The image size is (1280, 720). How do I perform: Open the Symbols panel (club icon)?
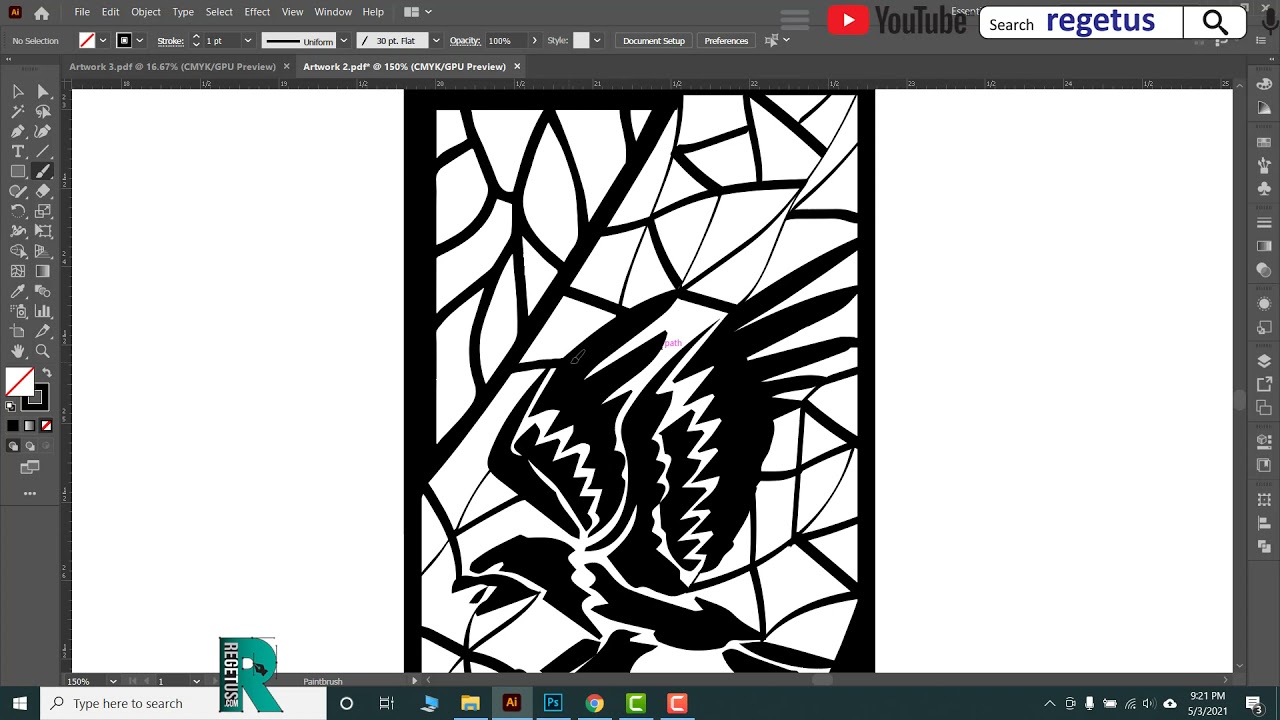click(x=1264, y=188)
